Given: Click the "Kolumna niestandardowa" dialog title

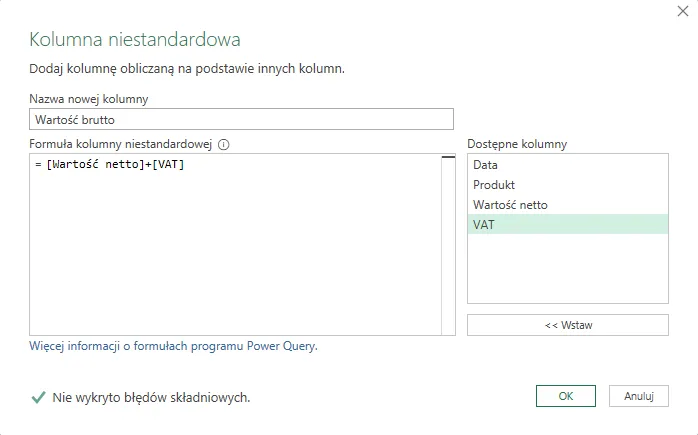Looking at the screenshot, I should pos(135,40).
